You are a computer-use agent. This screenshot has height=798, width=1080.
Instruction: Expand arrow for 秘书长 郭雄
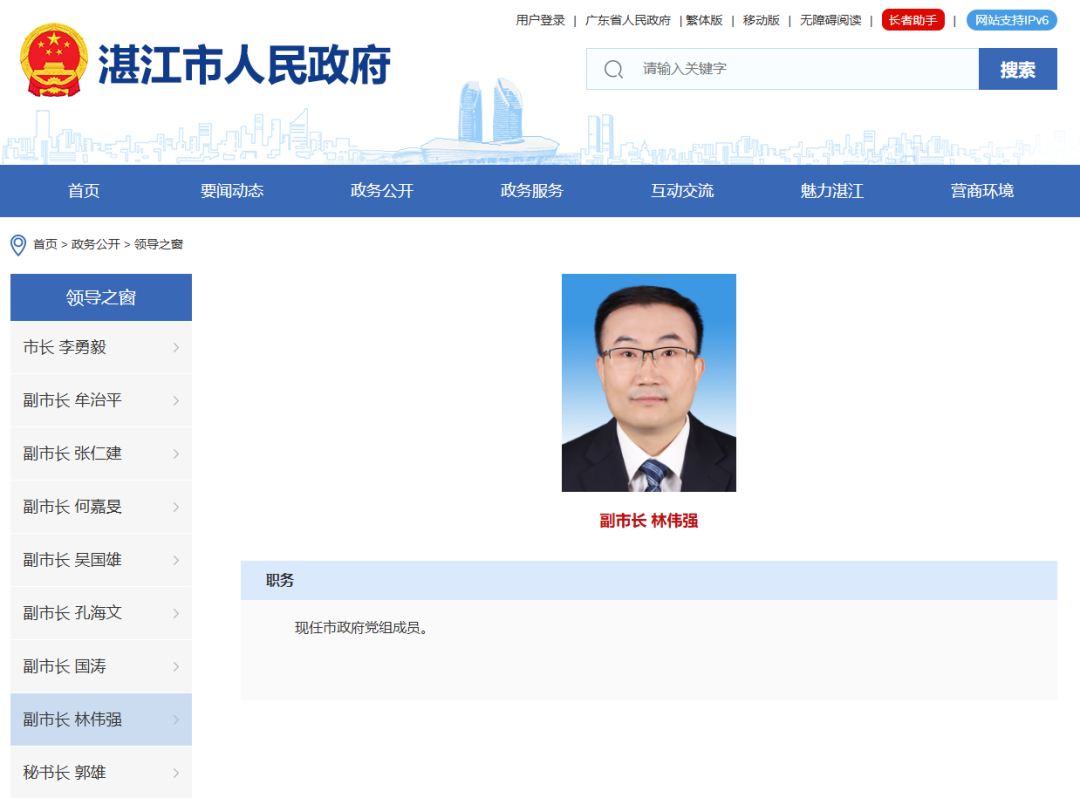[176, 773]
